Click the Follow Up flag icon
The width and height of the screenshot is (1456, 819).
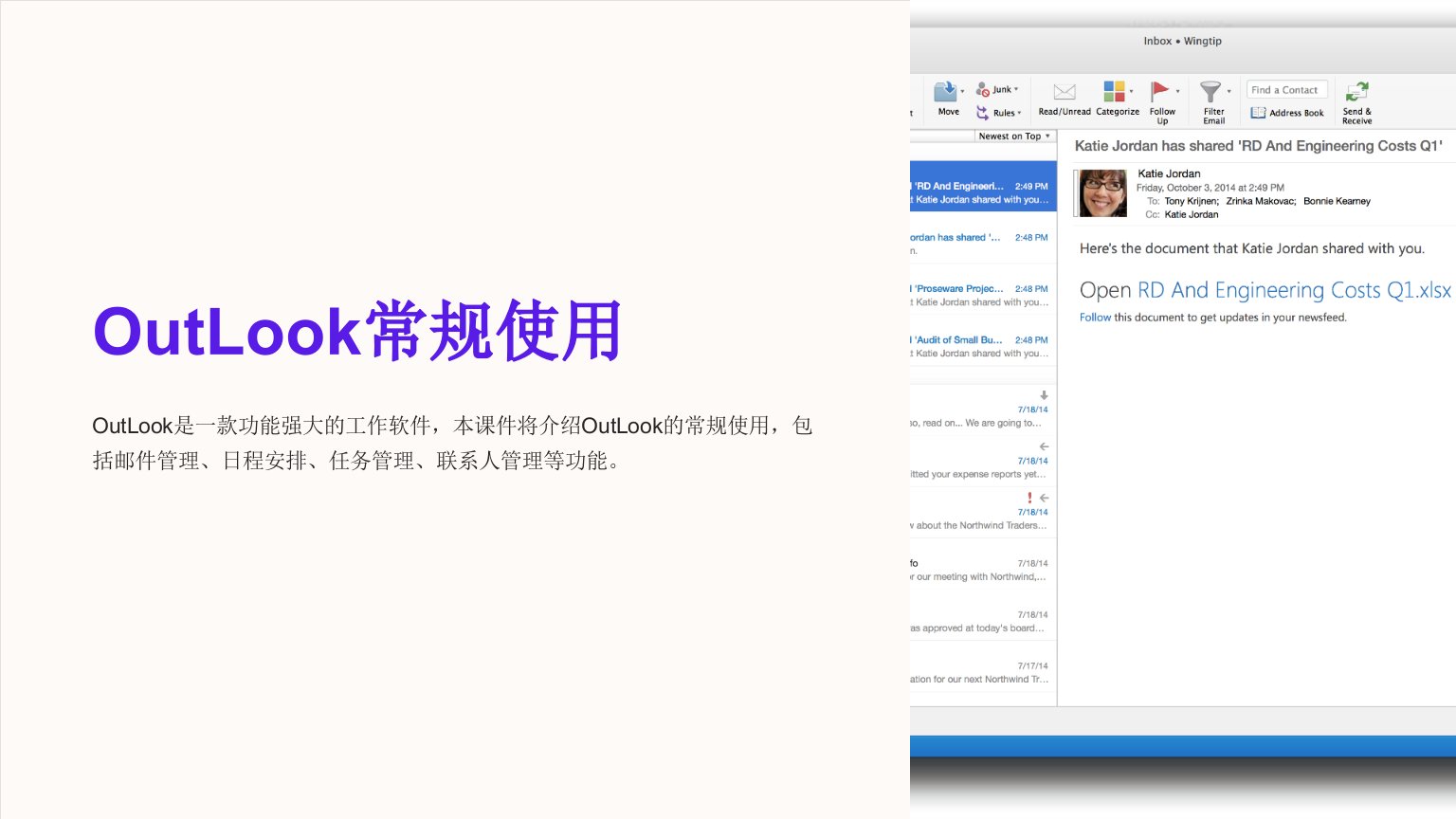point(1160,91)
